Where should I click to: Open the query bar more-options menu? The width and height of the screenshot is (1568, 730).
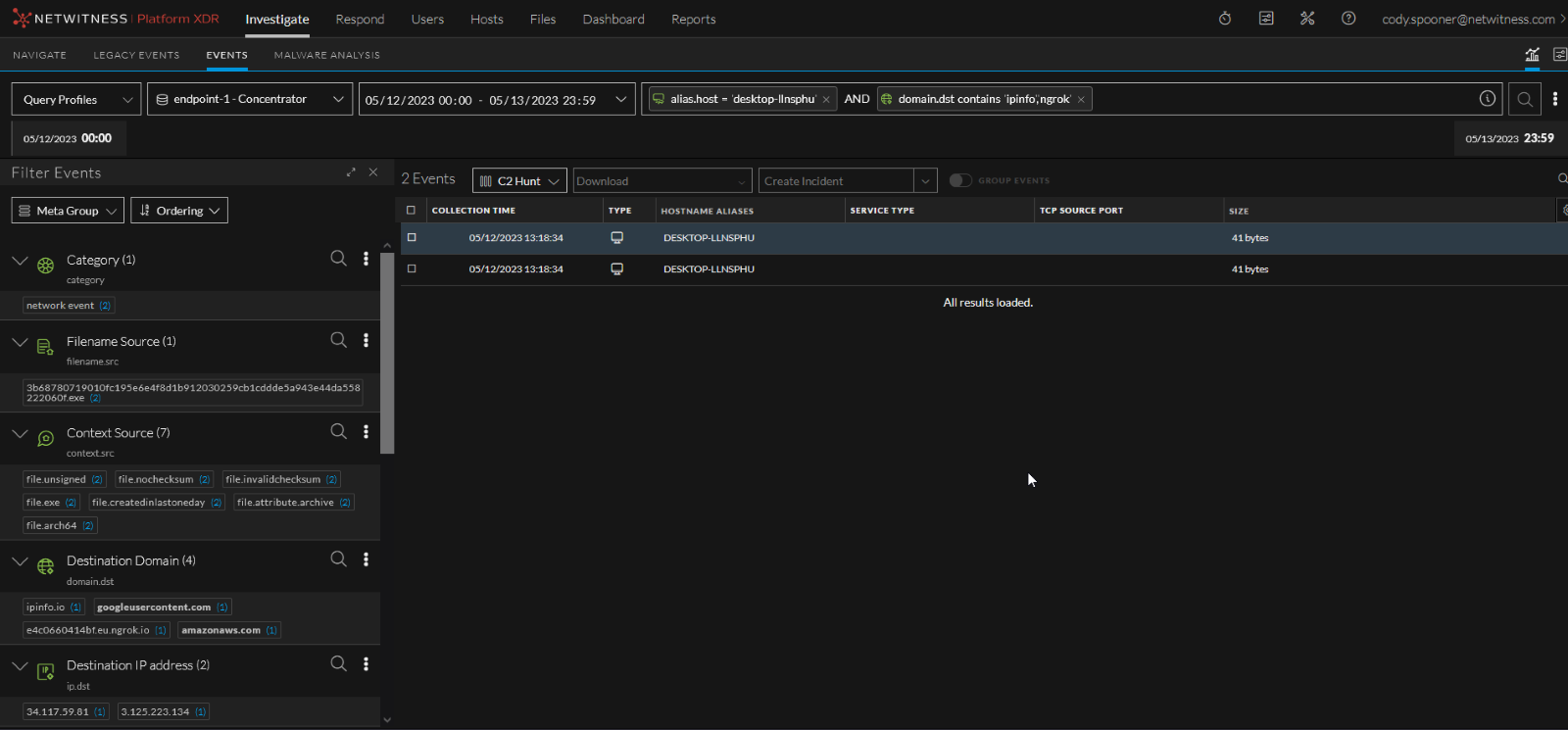click(x=1555, y=99)
